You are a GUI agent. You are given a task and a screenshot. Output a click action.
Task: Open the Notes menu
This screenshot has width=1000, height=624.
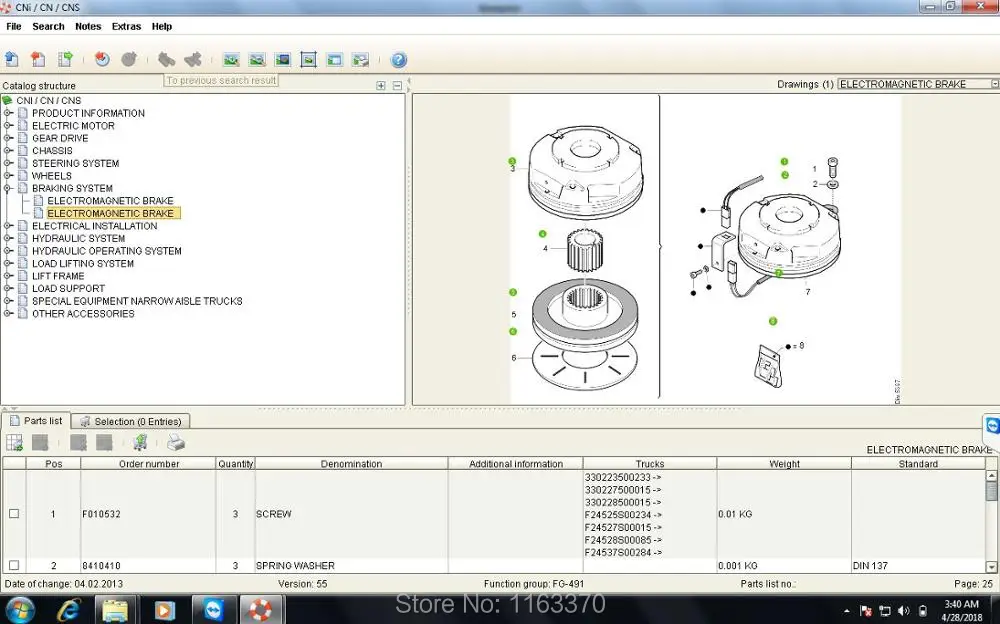click(x=88, y=26)
